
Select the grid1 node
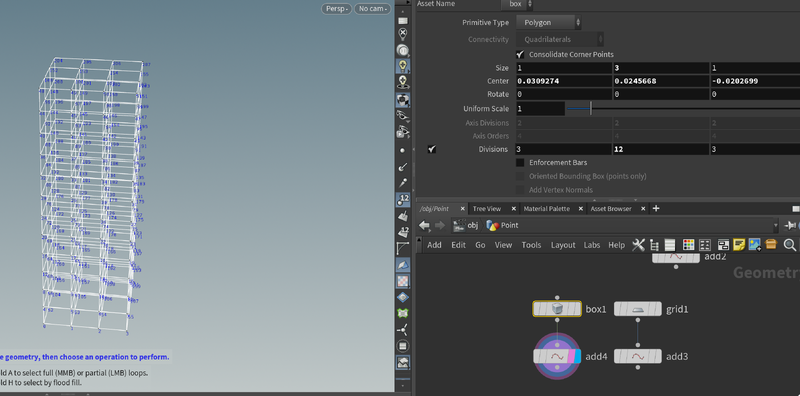(x=638, y=309)
